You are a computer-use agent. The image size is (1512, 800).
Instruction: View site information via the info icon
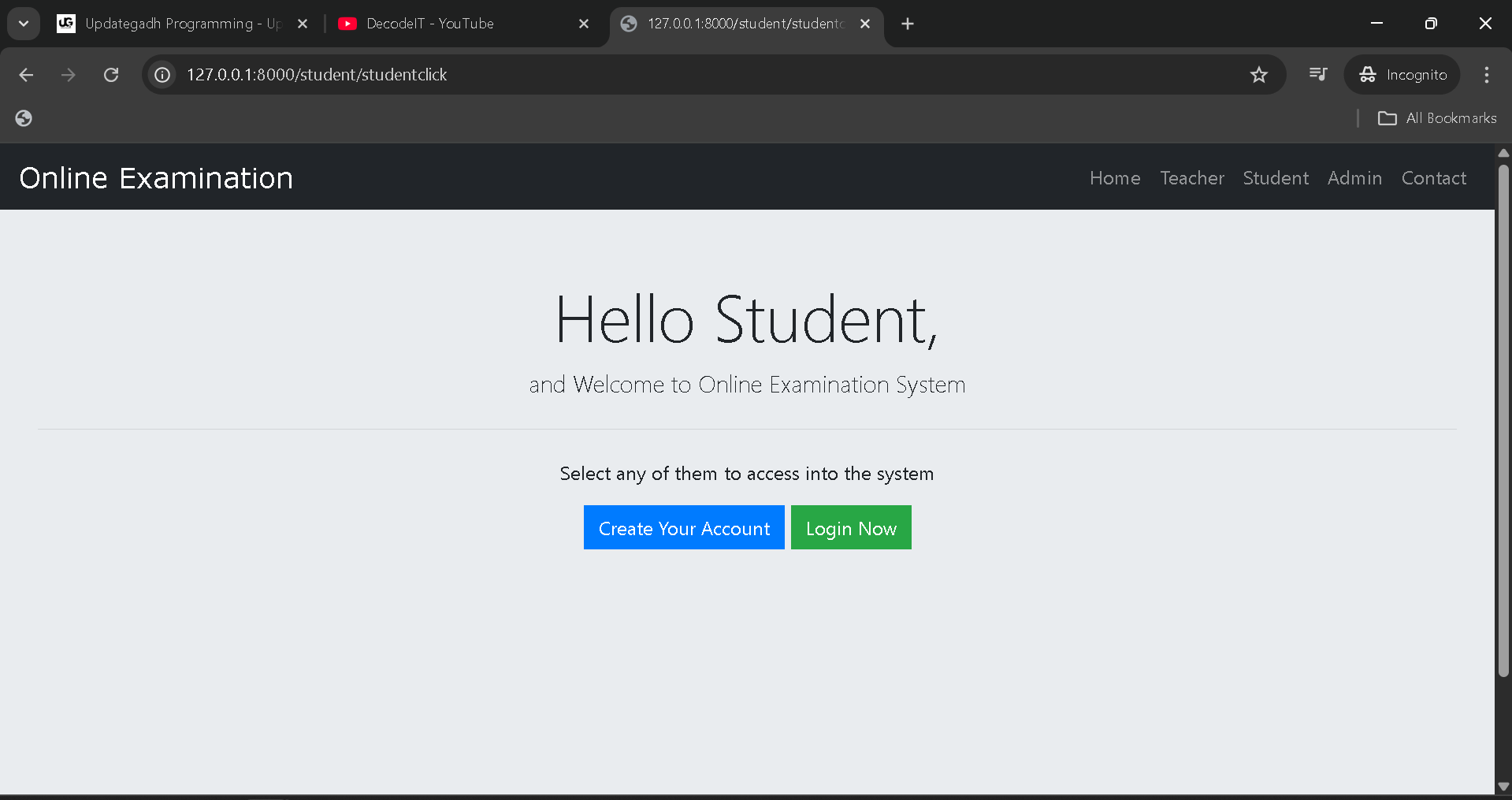[162, 74]
